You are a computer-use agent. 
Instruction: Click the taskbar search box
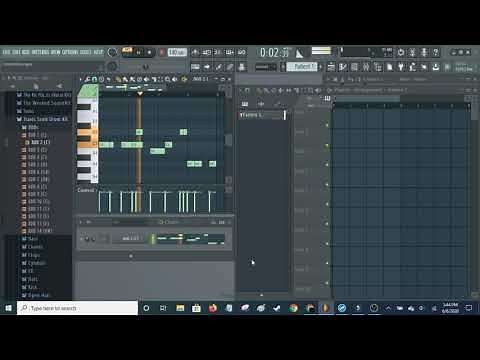click(77, 308)
